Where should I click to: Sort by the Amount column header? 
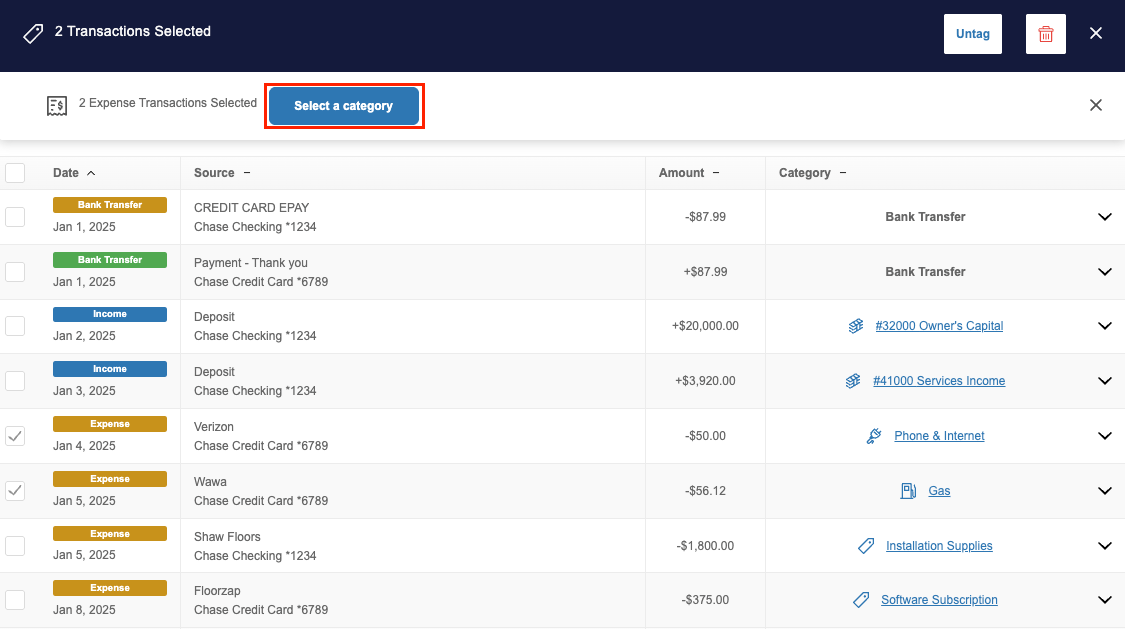682,173
